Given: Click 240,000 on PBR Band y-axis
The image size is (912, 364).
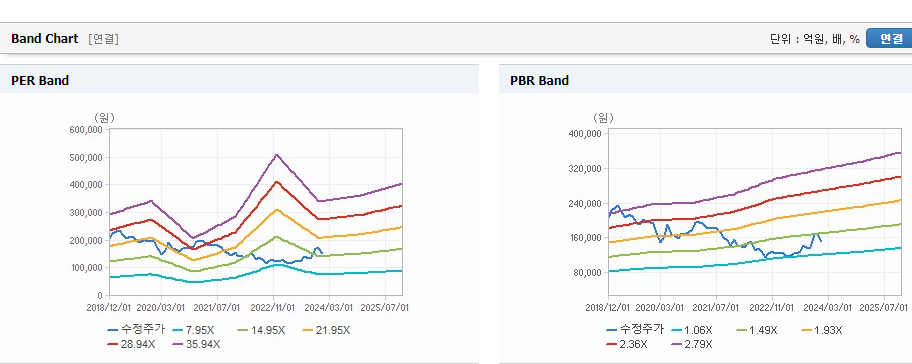Looking at the screenshot, I should coord(586,204).
